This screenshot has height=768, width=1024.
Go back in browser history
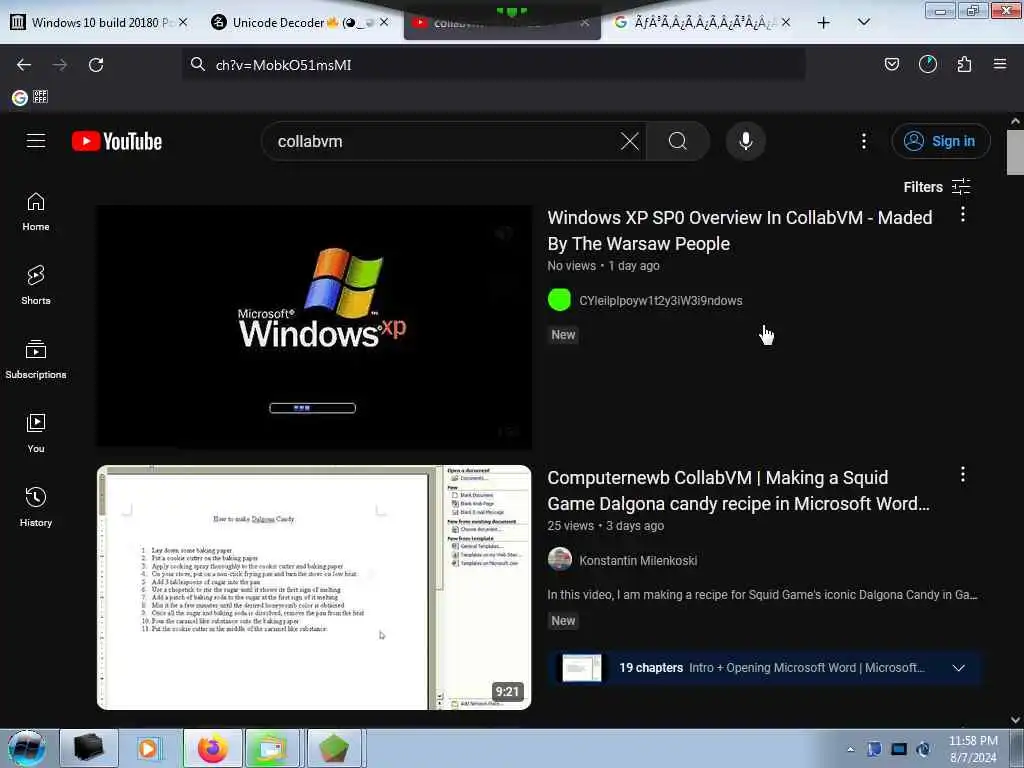point(24,65)
